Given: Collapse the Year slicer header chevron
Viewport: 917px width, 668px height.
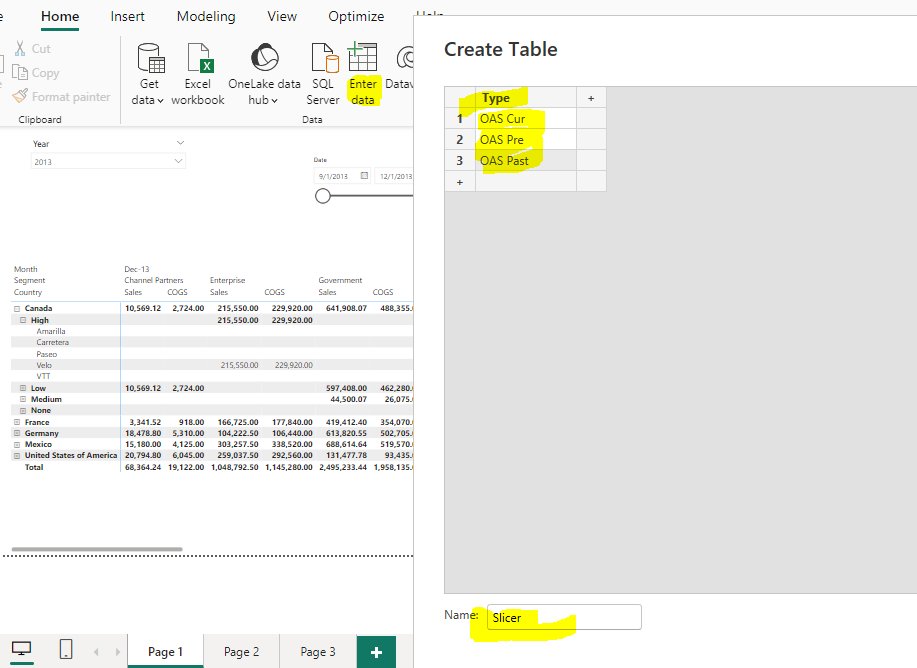Looking at the screenshot, I should 180,143.
